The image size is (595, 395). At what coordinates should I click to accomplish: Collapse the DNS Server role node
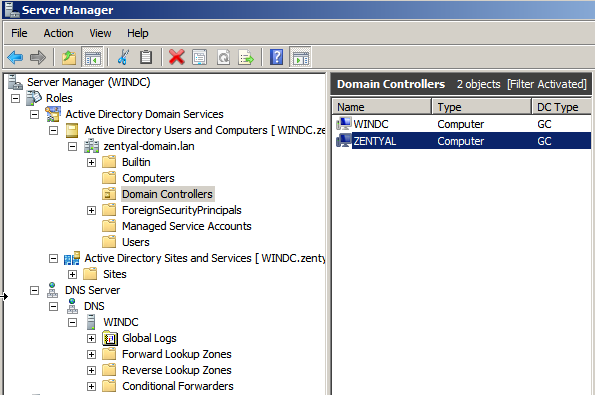coord(34,291)
